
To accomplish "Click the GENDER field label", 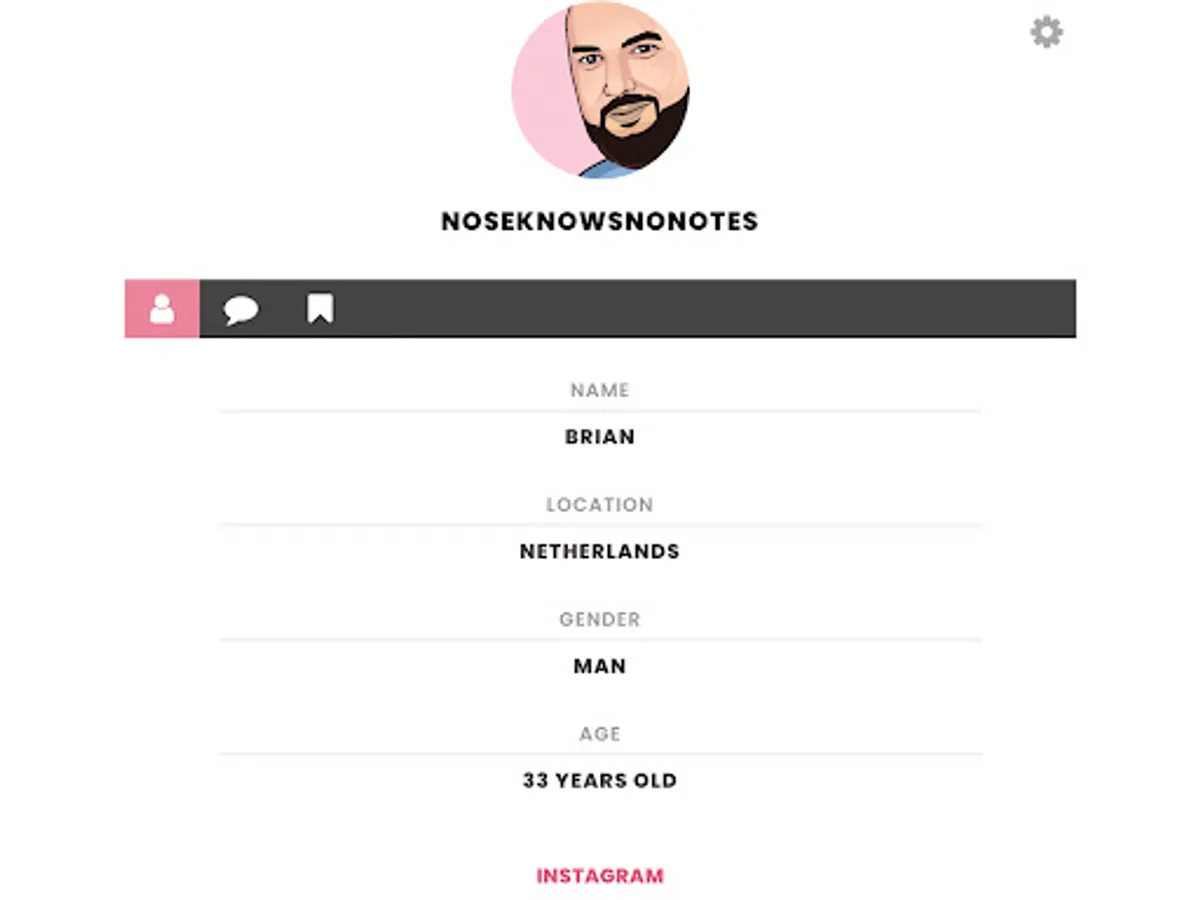I will point(600,619).
